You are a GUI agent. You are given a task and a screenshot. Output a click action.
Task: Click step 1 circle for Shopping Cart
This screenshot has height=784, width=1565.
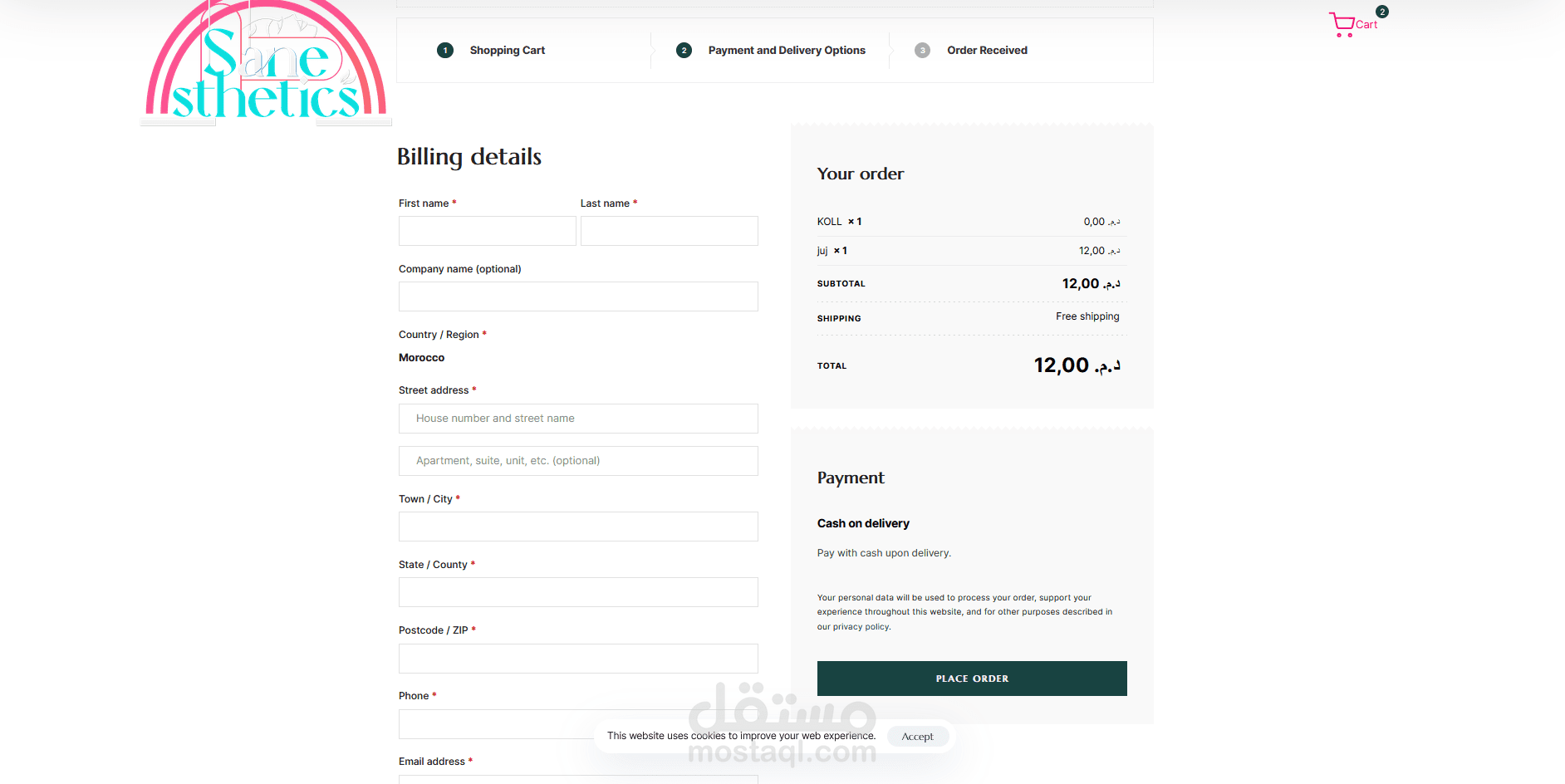[x=445, y=51]
